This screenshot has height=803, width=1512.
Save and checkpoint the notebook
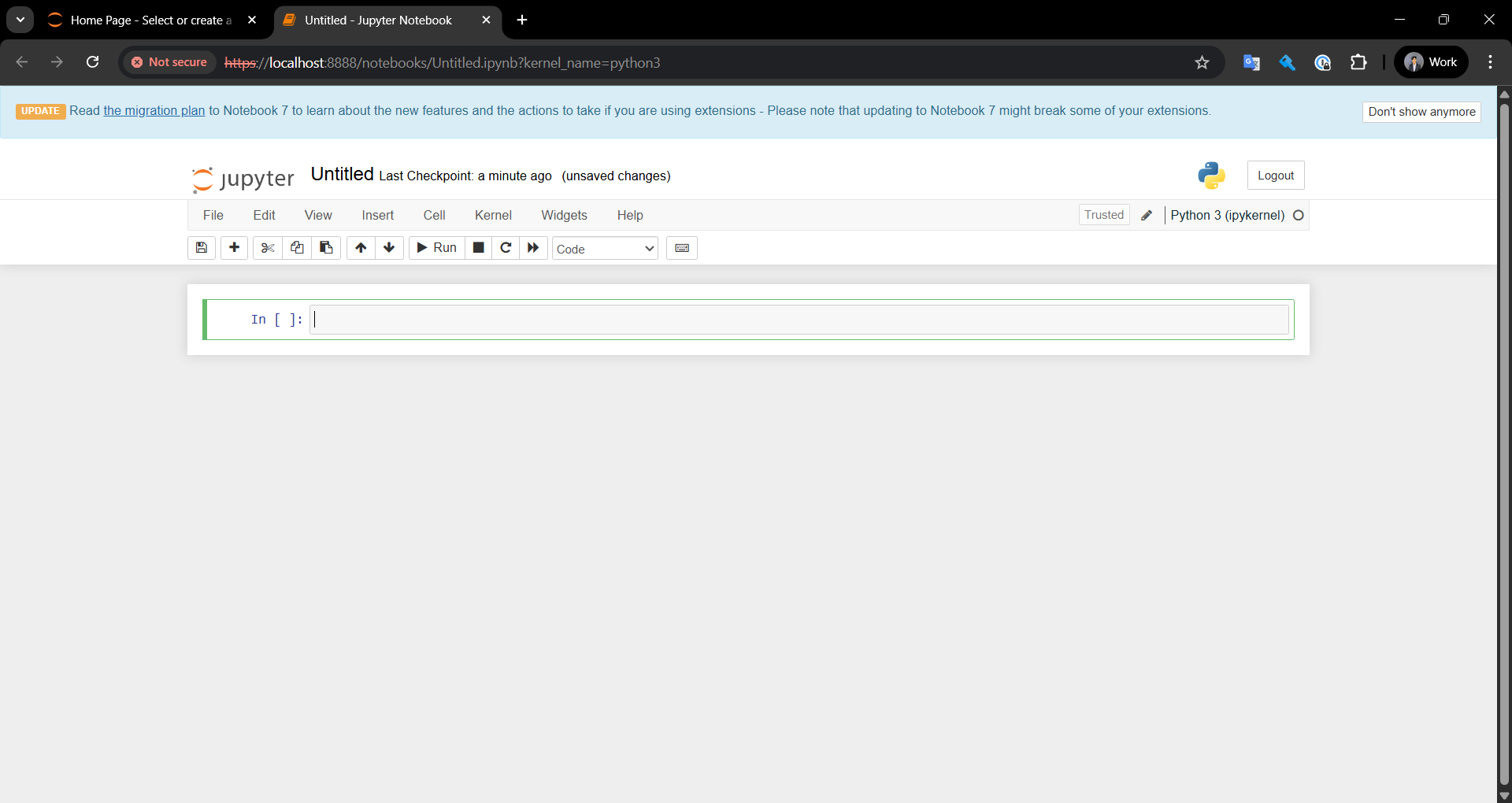tap(202, 248)
